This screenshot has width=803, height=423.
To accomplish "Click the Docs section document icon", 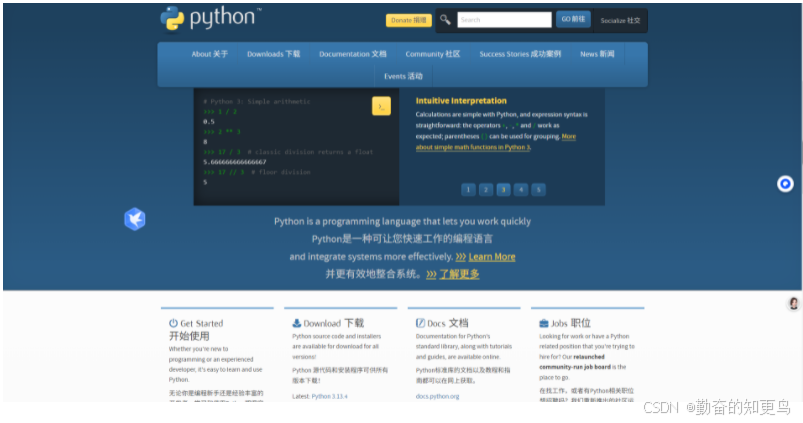I will click(420, 323).
